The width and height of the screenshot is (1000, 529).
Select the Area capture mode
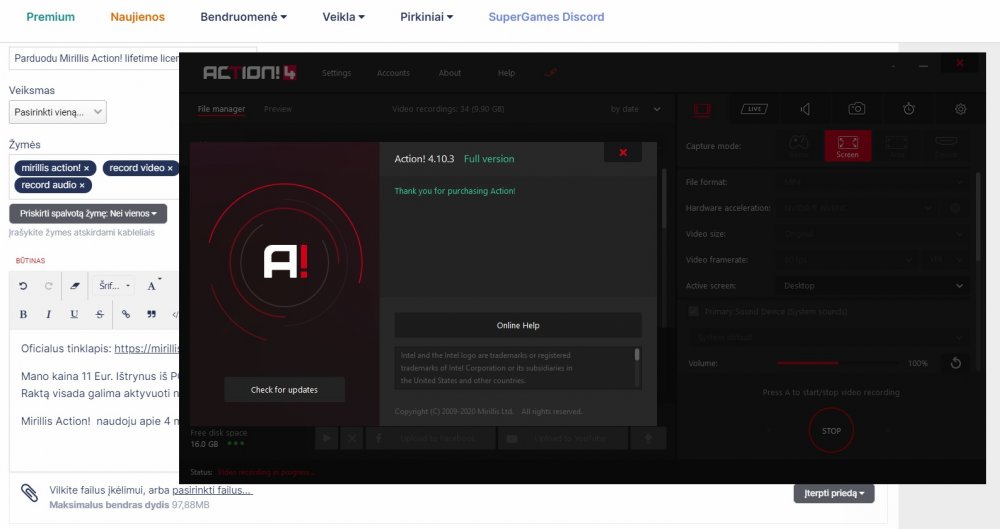click(x=896, y=146)
